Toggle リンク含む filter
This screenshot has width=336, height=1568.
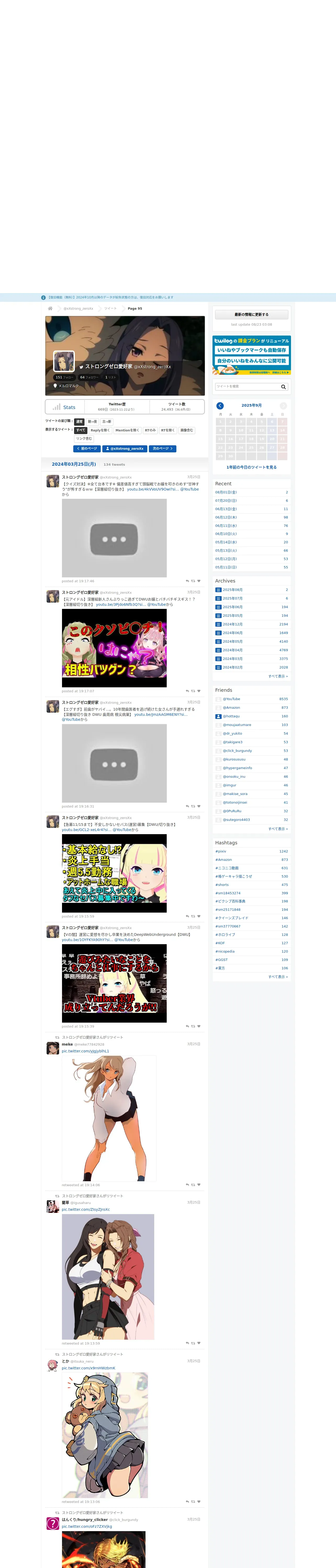point(84,438)
